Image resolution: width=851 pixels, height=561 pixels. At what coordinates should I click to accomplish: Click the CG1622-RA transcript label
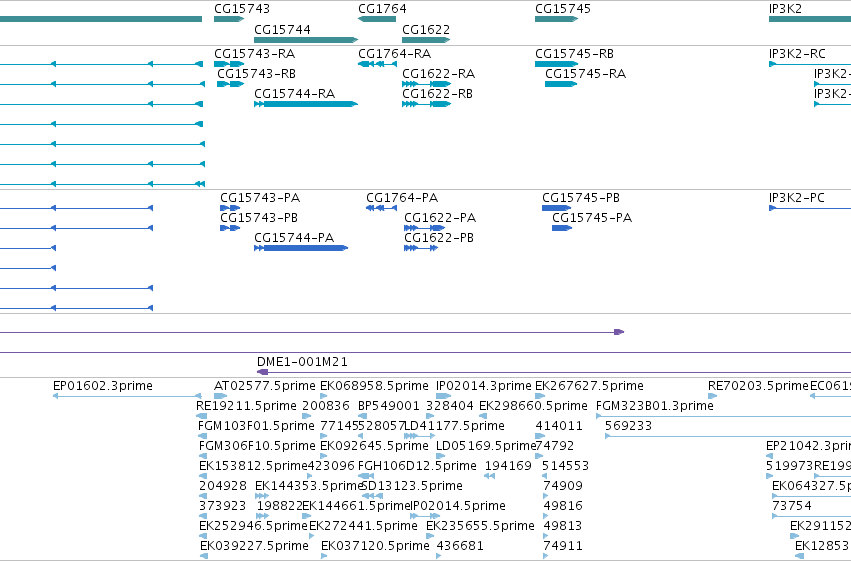click(x=439, y=73)
